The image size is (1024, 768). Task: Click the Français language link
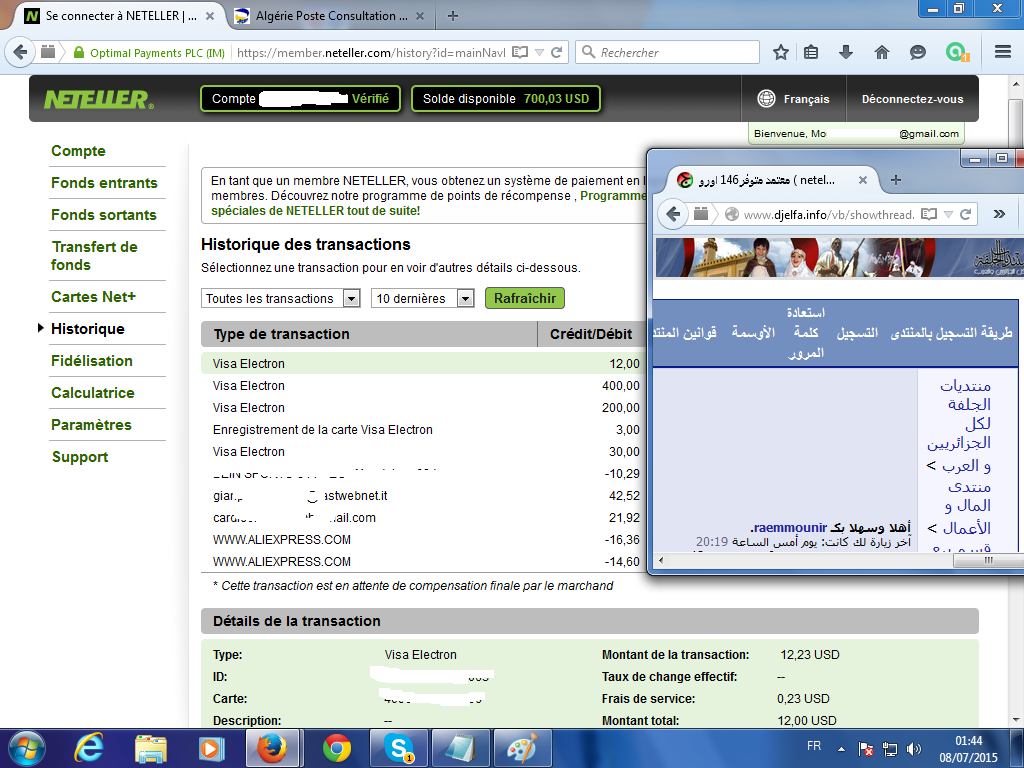pos(807,99)
